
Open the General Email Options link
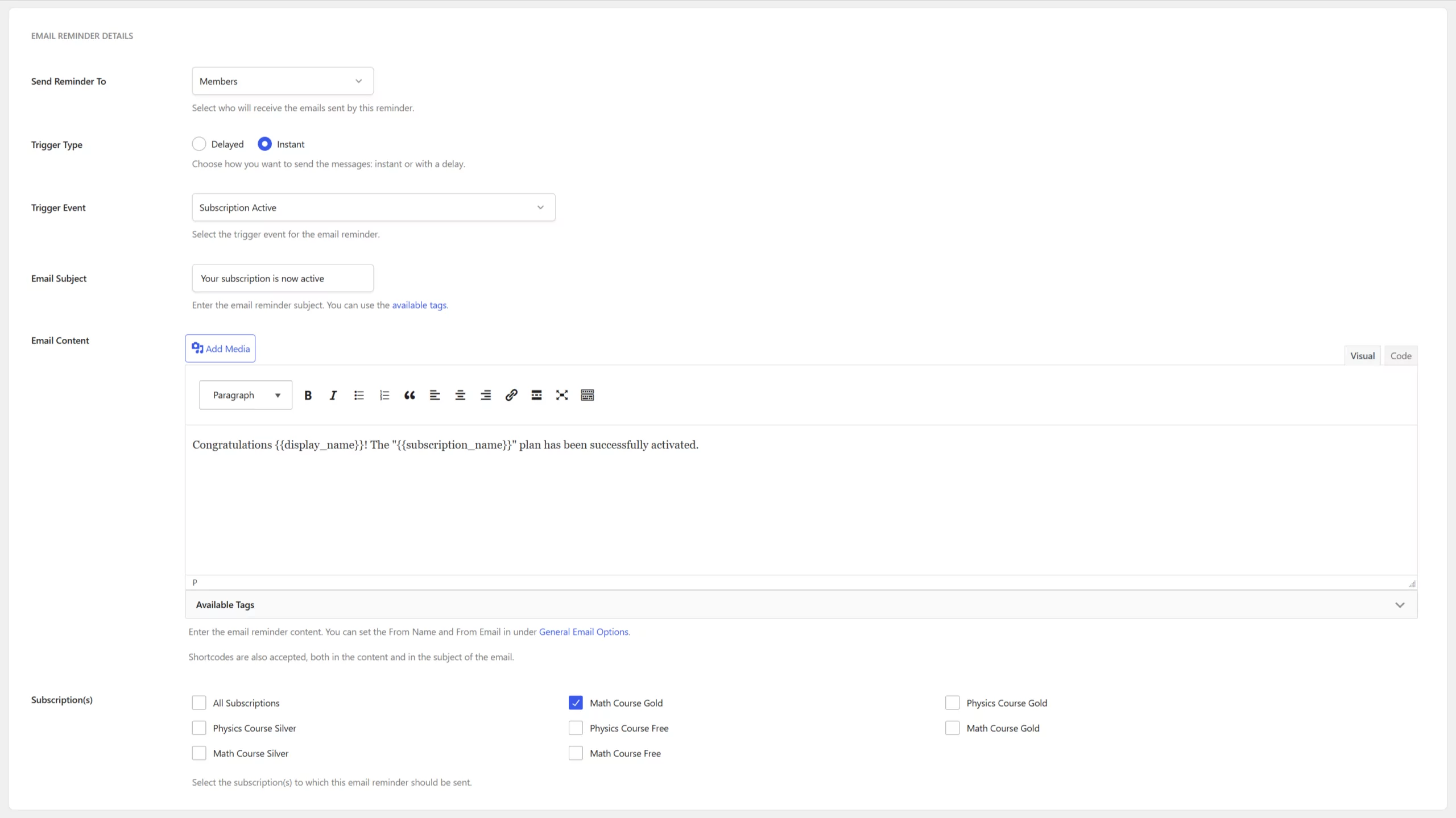tap(584, 632)
